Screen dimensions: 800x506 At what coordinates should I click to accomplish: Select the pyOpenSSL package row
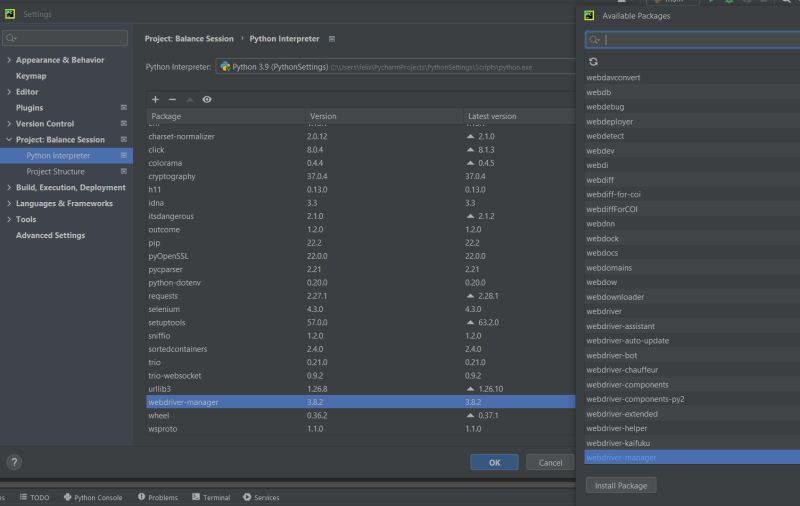pos(361,256)
